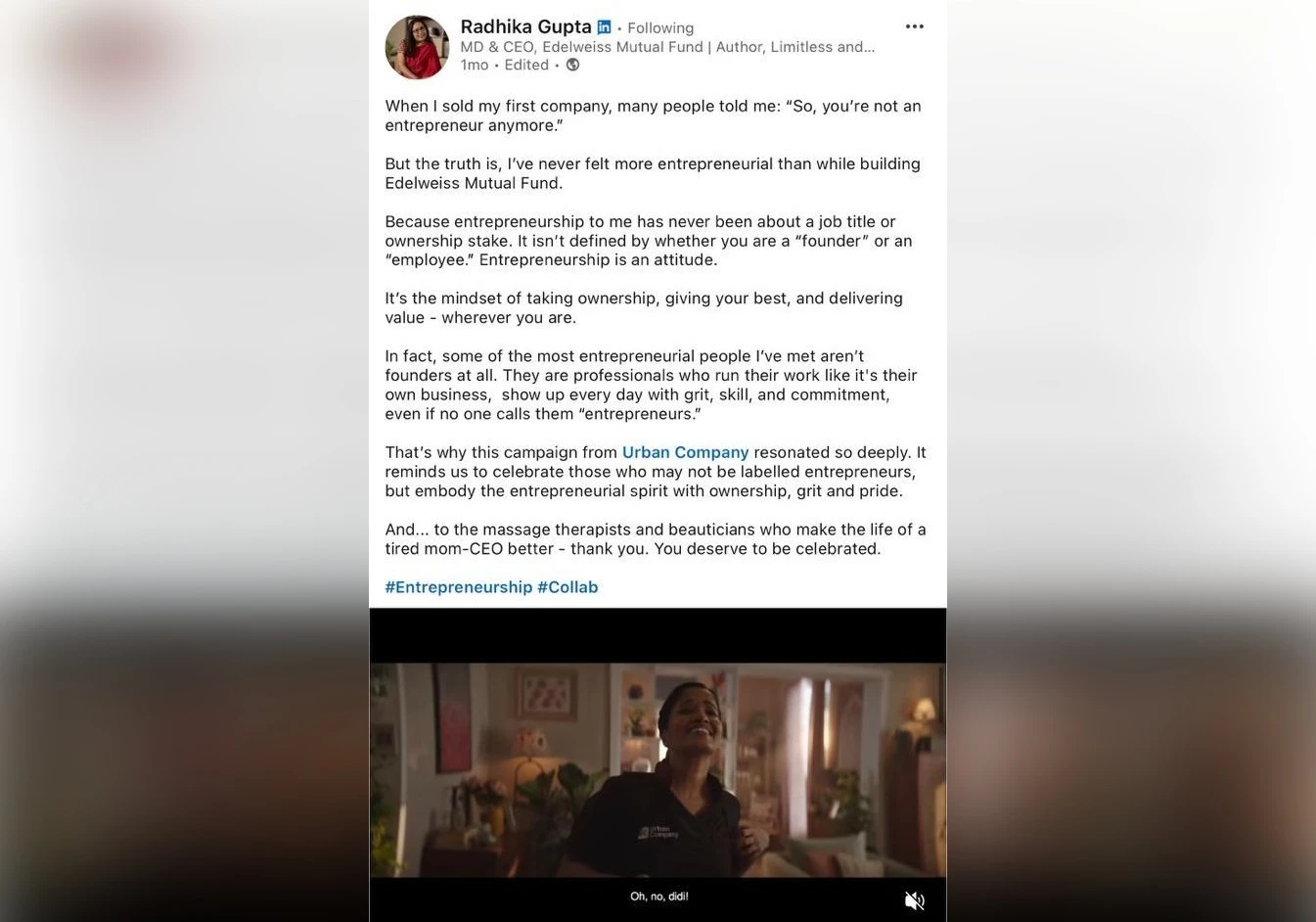
Task: Click the Urban Company logo on shirt
Action: click(658, 832)
